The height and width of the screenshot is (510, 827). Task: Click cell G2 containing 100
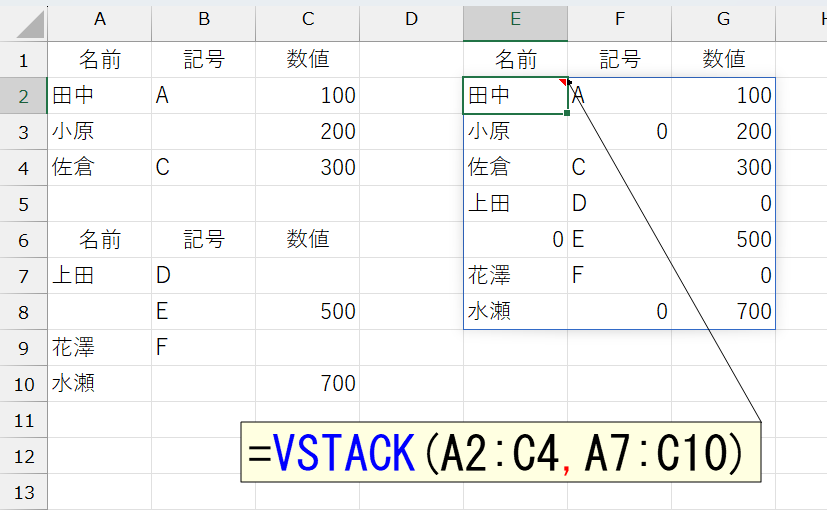coord(723,96)
